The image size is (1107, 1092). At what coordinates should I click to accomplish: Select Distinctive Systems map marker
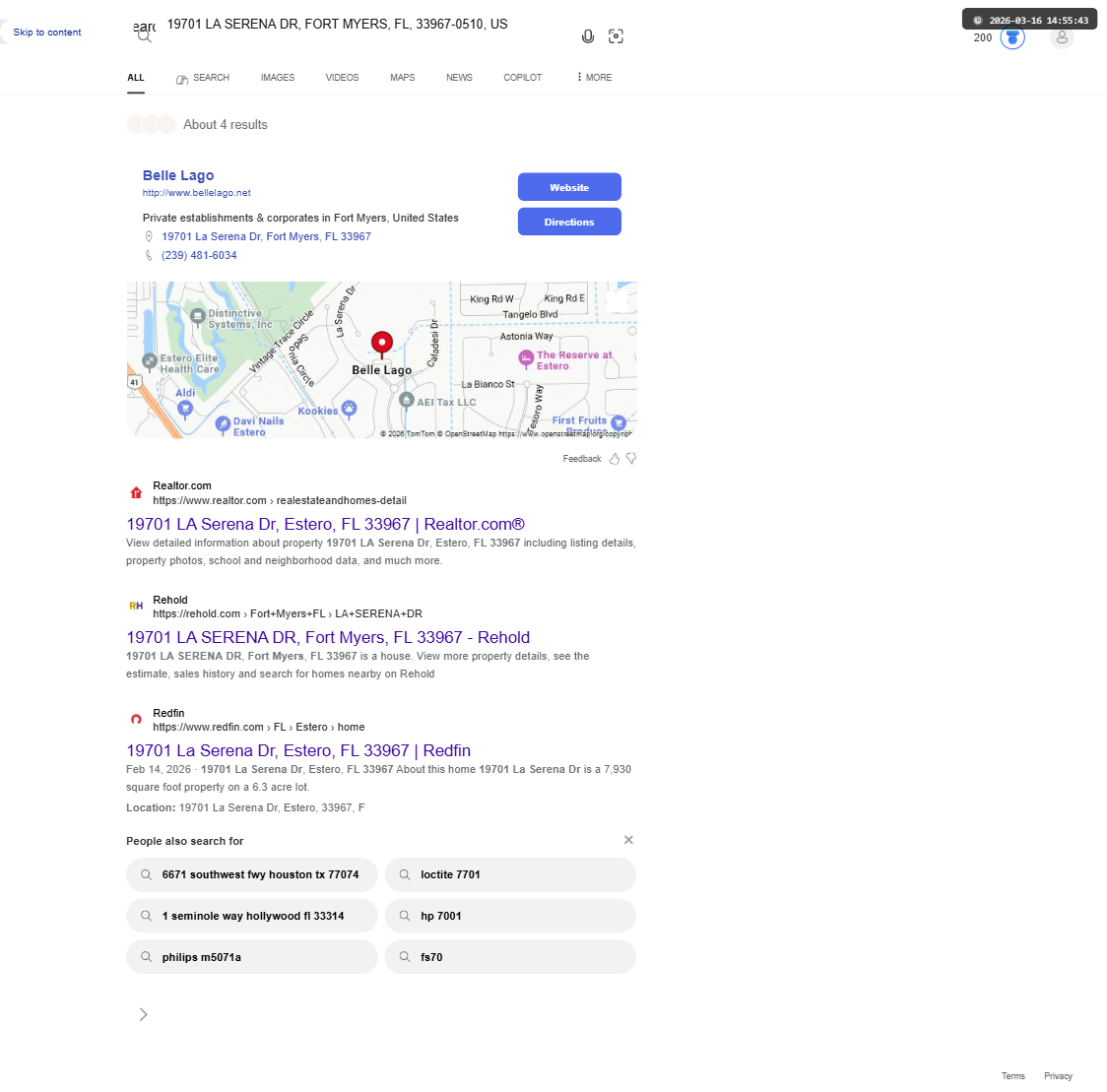198,315
